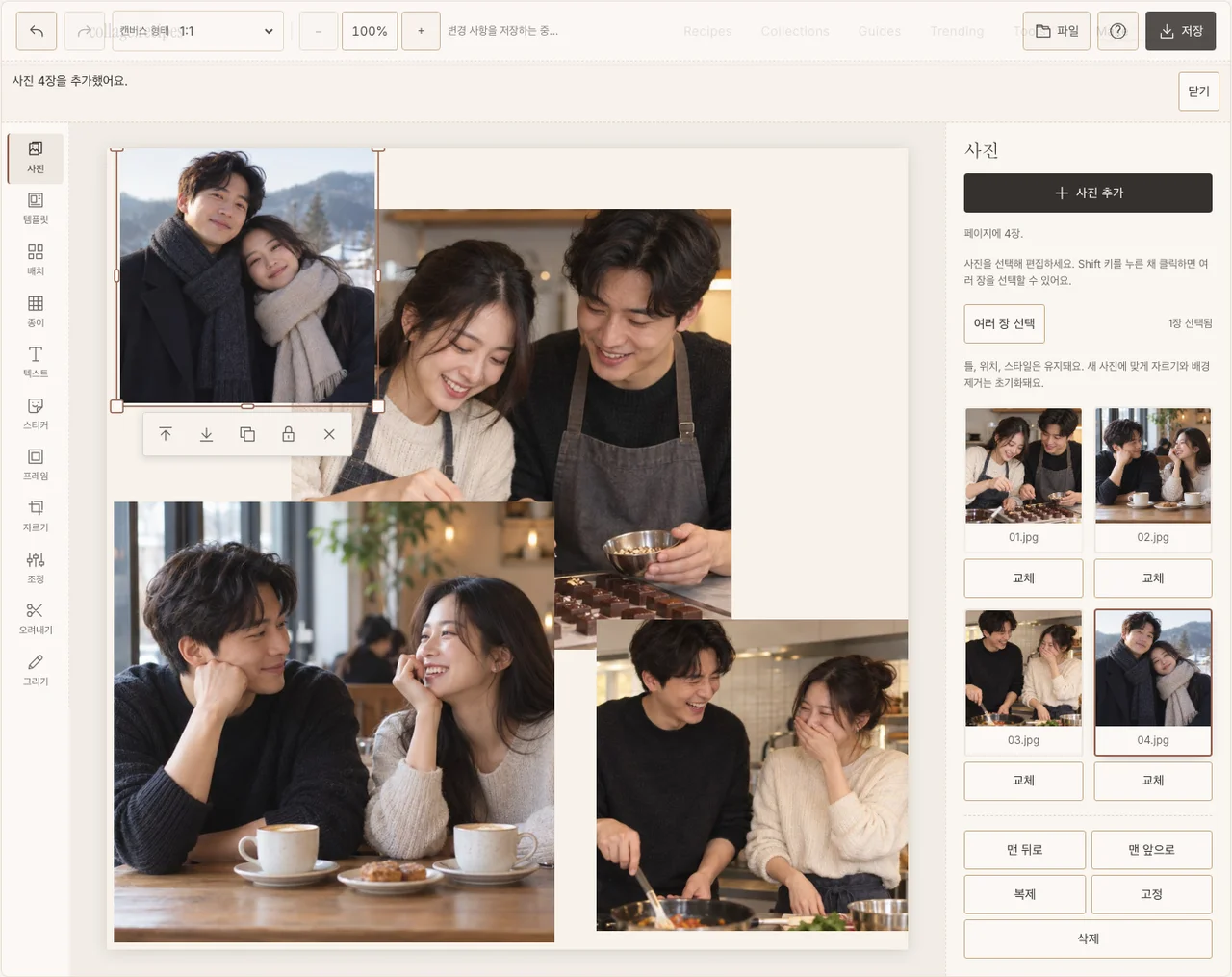
Task: Dismiss the notification with 닫기
Action: [1198, 91]
